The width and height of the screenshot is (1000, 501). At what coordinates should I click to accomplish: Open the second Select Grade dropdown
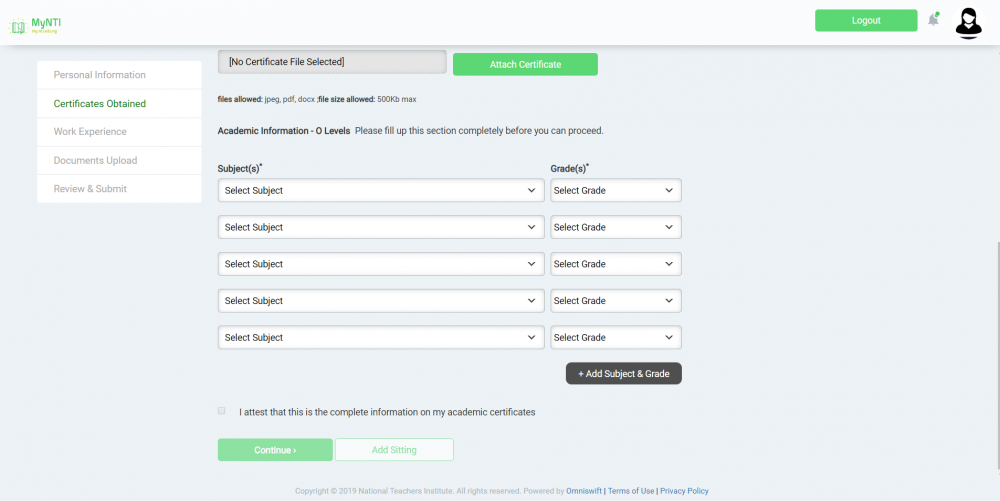point(616,228)
